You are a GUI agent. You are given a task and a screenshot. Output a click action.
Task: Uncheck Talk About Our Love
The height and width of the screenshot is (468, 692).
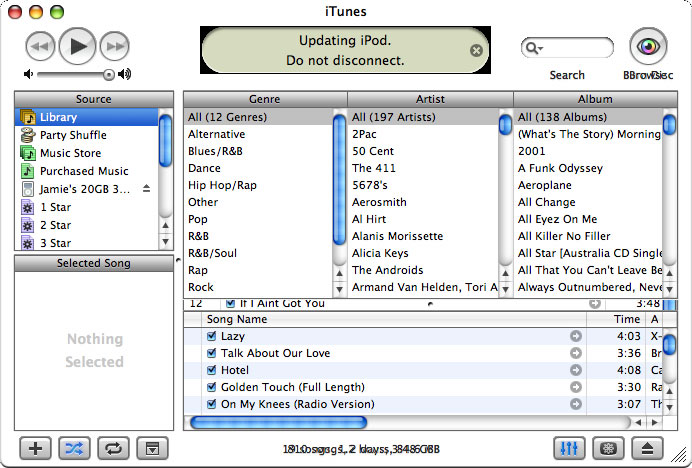click(212, 353)
